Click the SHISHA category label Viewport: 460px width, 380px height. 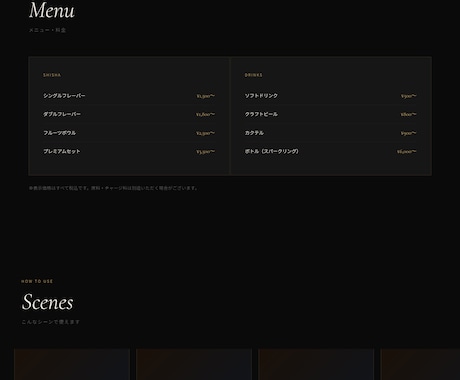pyautogui.click(x=52, y=75)
